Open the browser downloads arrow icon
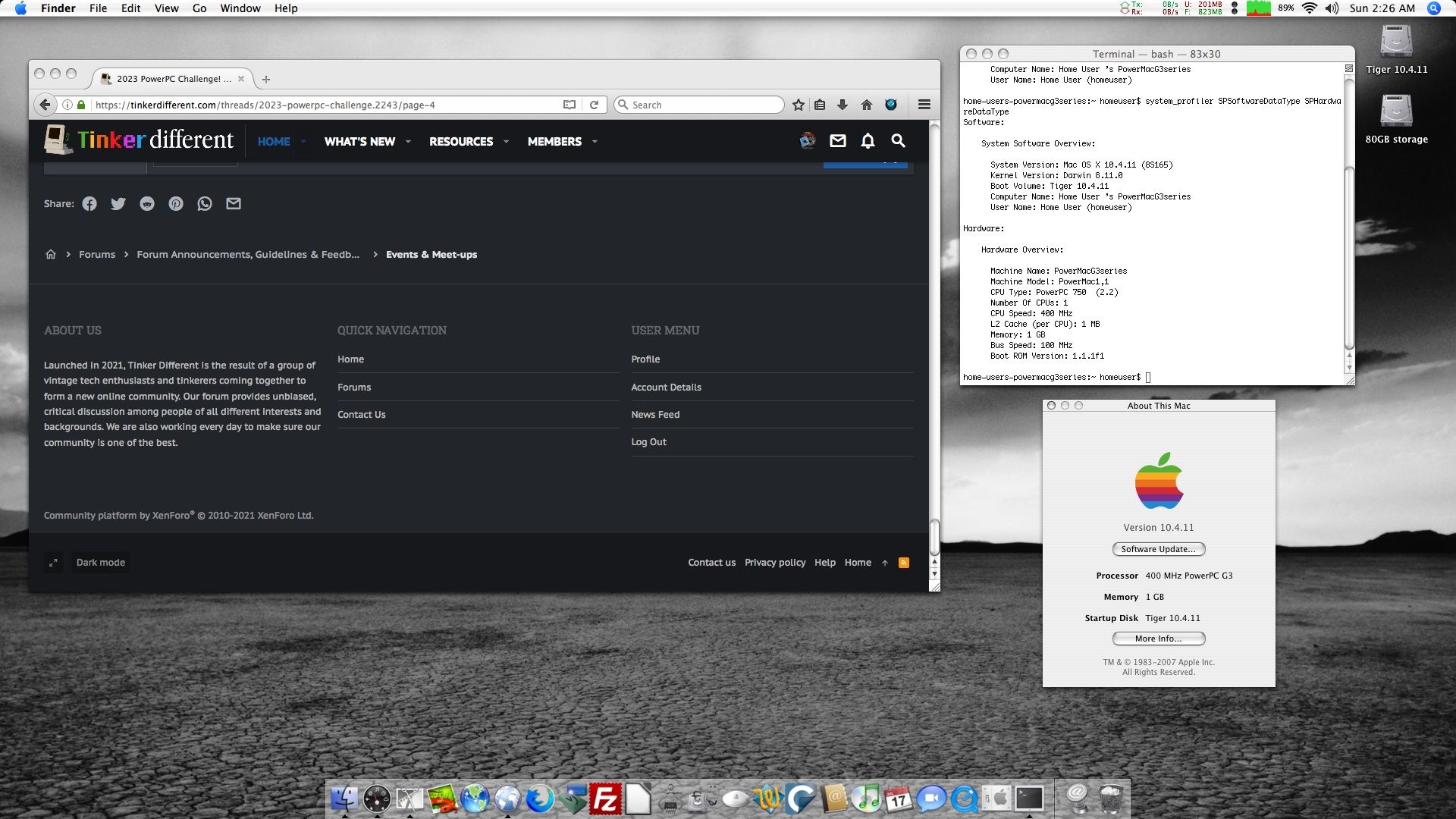The width and height of the screenshot is (1456, 819). 842,105
